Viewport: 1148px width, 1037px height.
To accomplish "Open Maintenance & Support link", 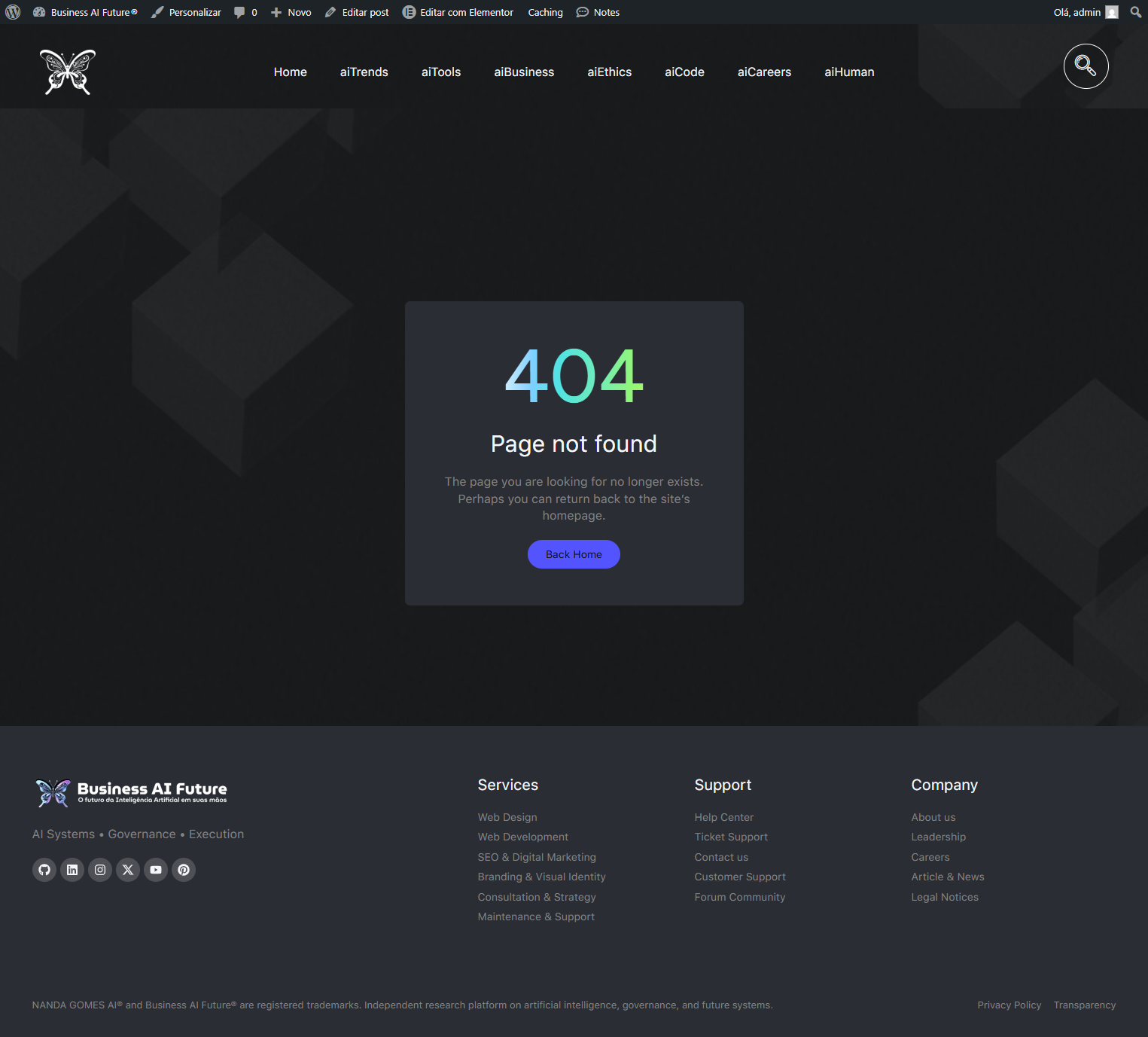I will (536, 917).
